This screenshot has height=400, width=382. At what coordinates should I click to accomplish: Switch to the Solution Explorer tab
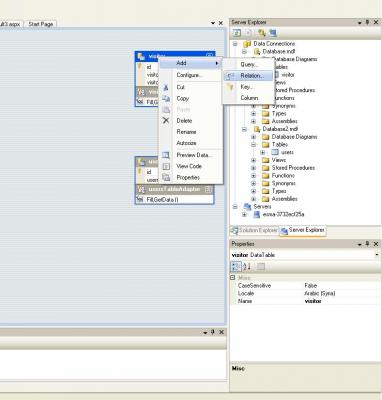[x=255, y=230]
